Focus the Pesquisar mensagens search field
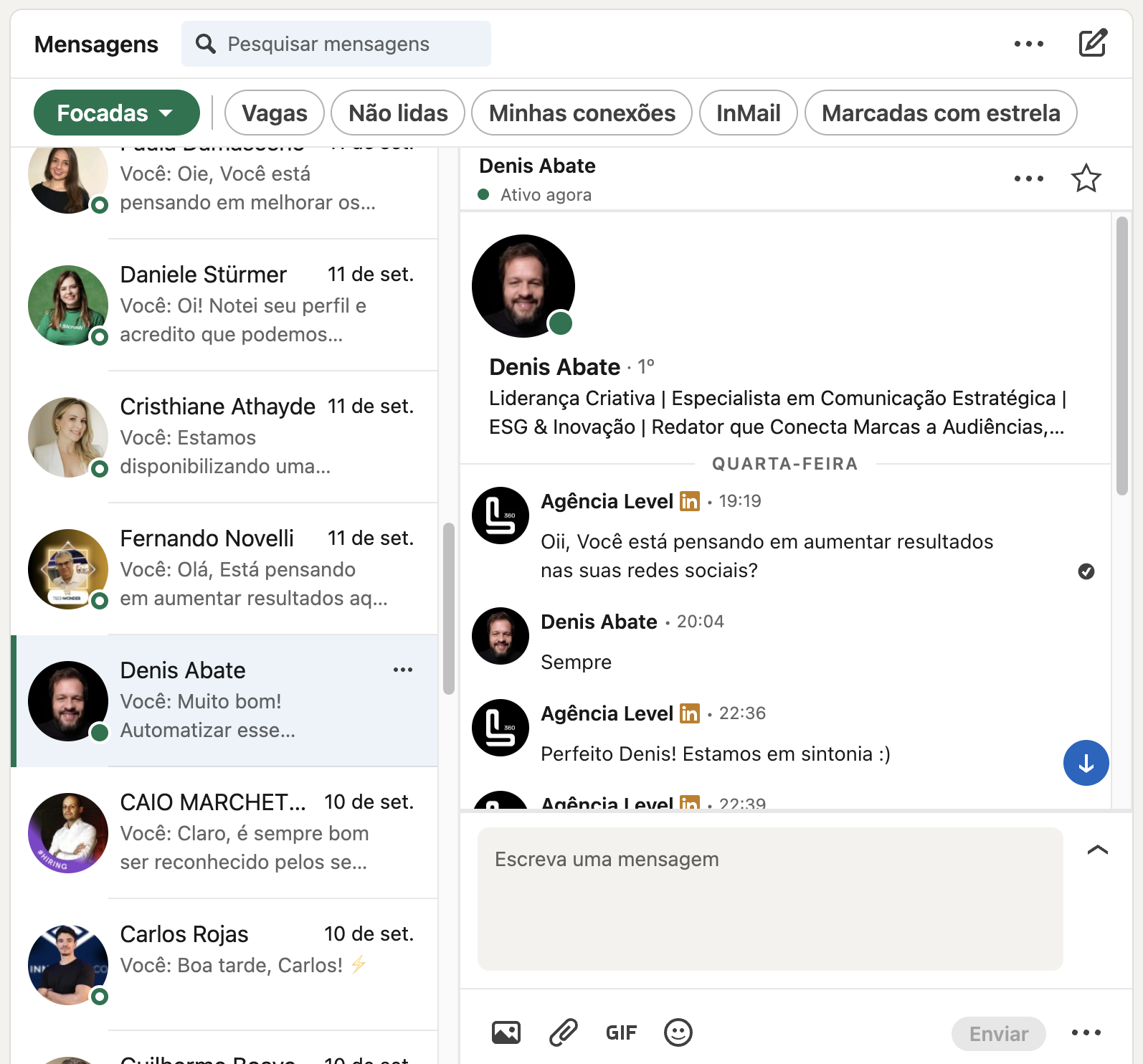The height and width of the screenshot is (1064, 1143). click(336, 44)
